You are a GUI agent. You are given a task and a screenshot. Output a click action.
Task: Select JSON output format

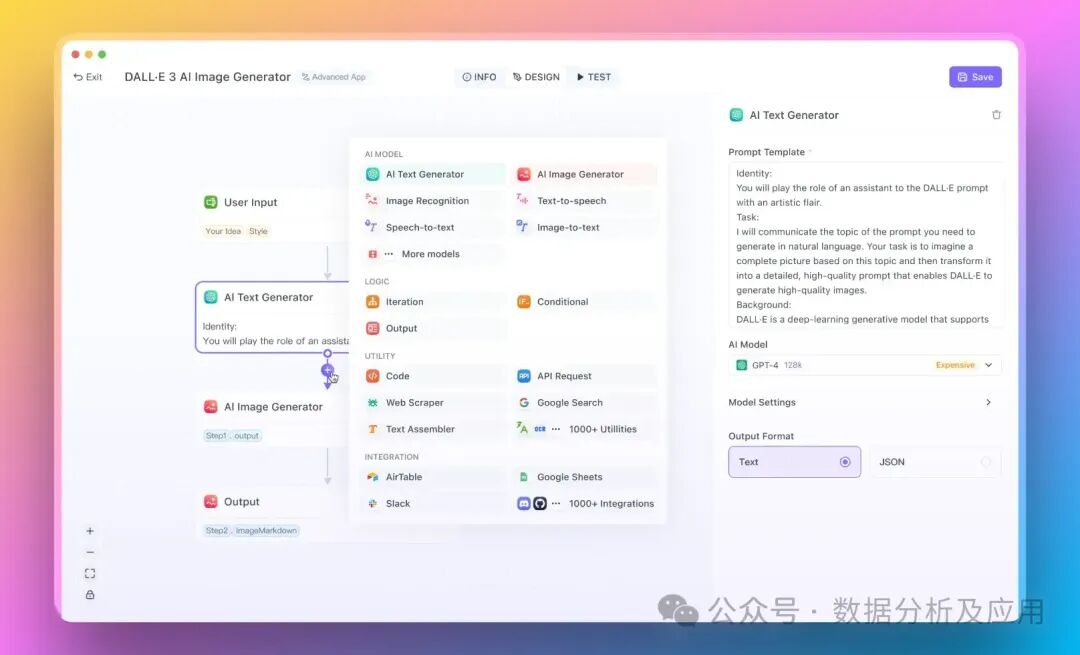(935, 462)
